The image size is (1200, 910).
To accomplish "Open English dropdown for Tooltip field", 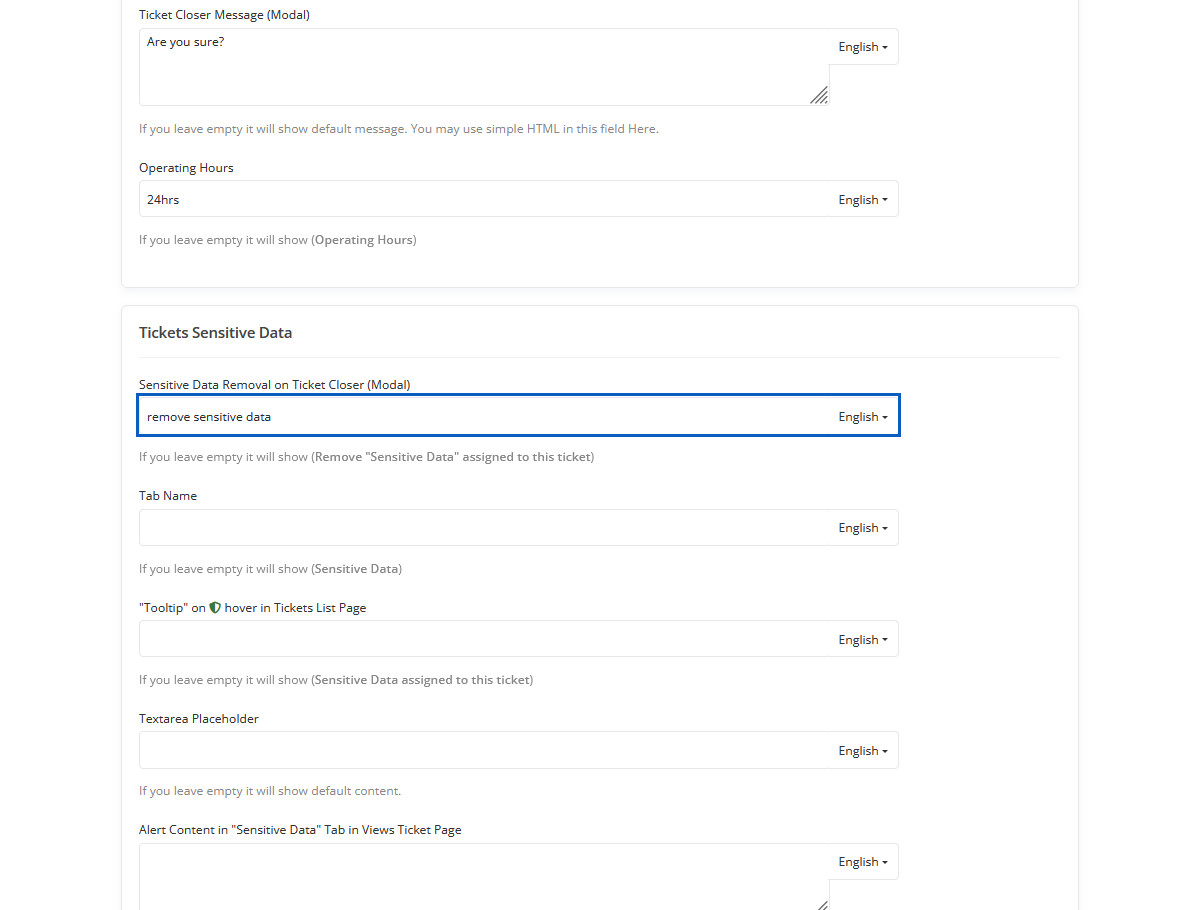I will [x=863, y=640].
